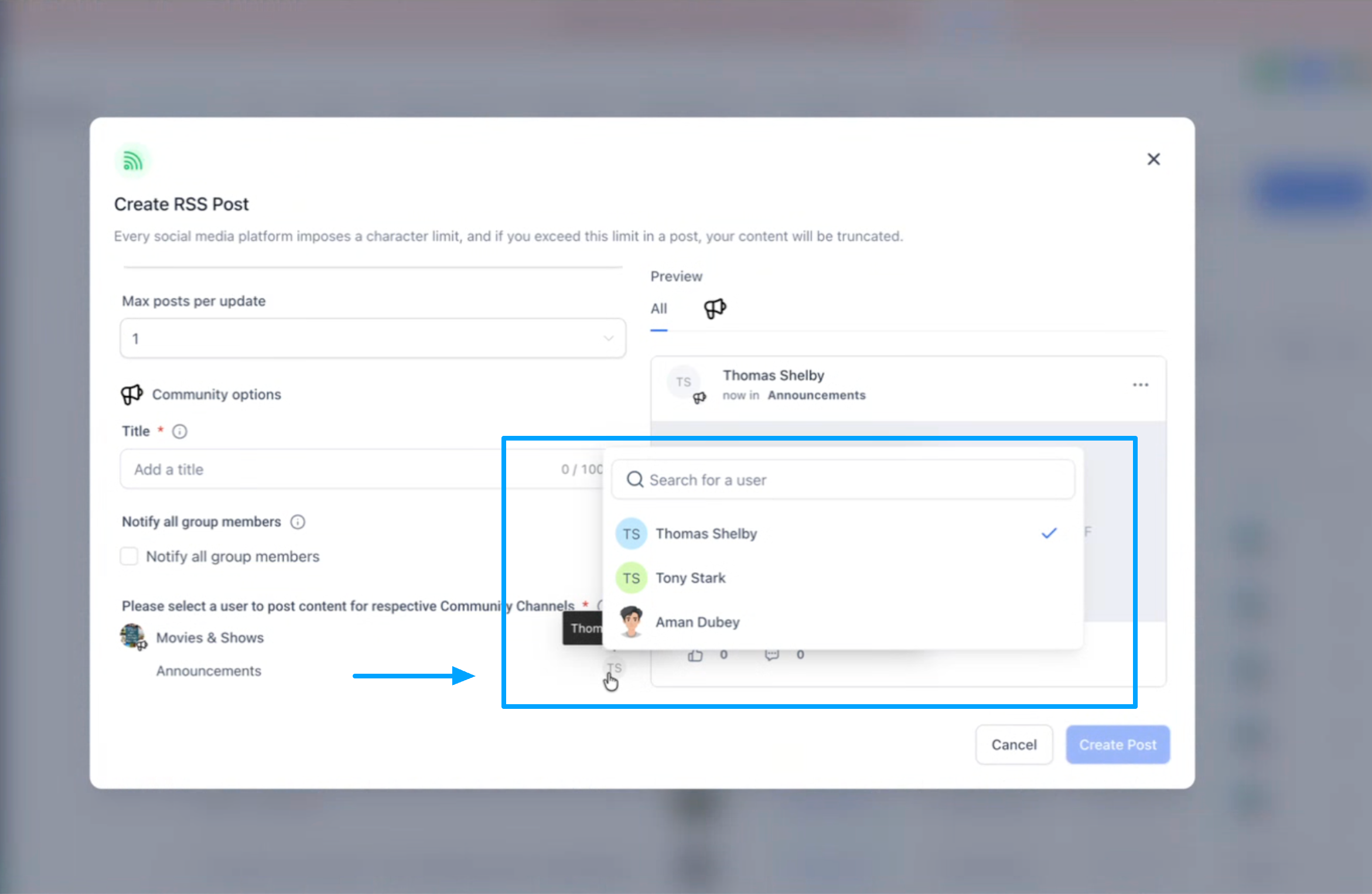Viewport: 1372px width, 894px height.
Task: Close the Create RSS Post dialog
Action: click(1153, 159)
